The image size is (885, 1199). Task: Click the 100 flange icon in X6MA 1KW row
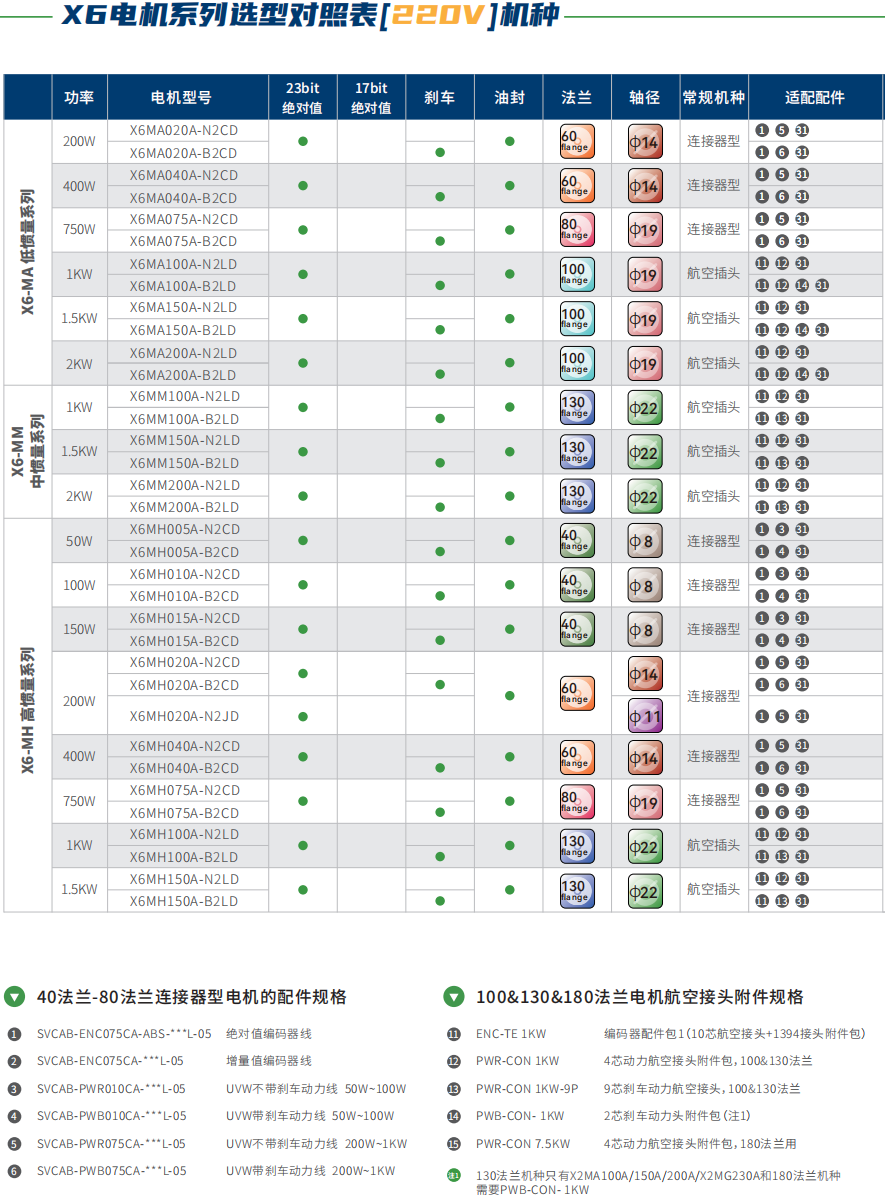[577, 275]
